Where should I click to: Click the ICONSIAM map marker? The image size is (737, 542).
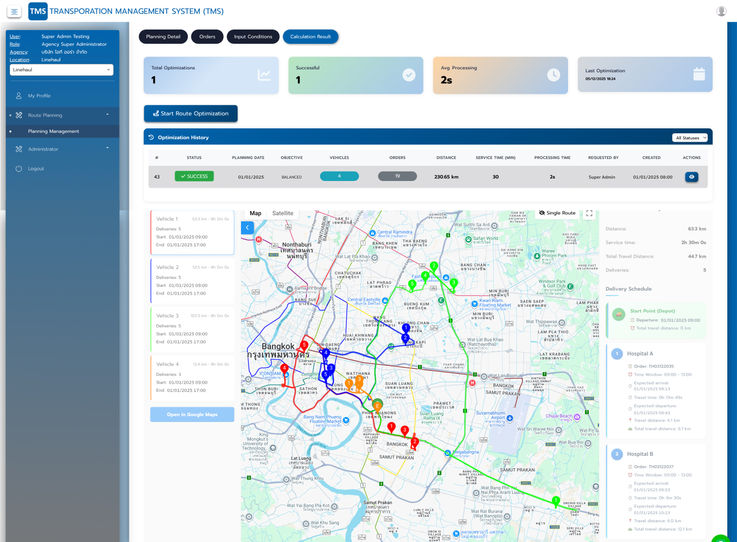click(286, 374)
